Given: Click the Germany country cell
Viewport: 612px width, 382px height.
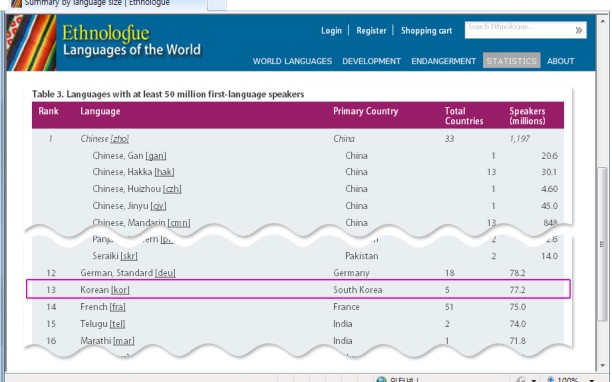Looking at the screenshot, I should coord(351,273).
